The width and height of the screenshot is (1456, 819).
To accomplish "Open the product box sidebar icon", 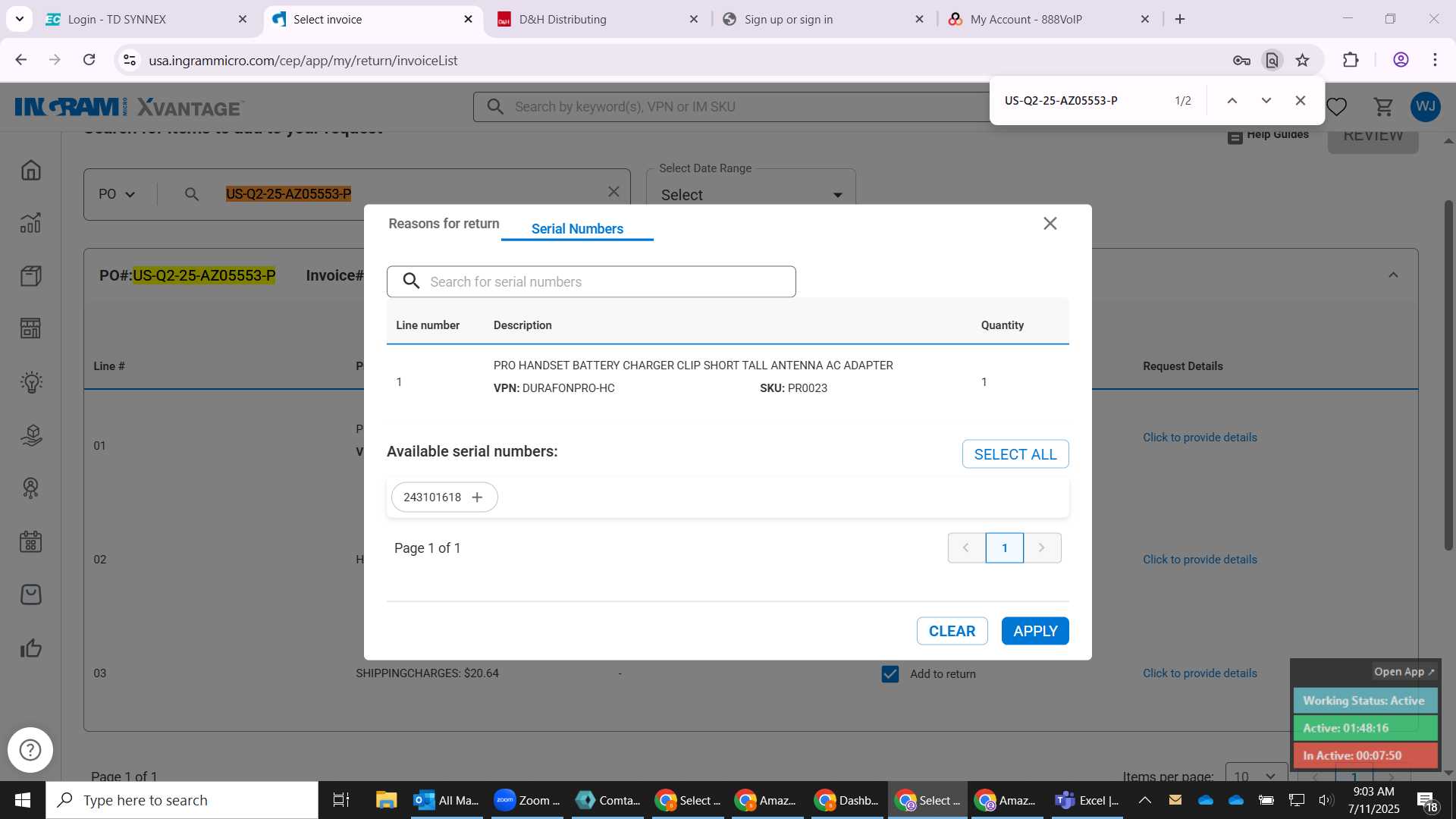I will [31, 276].
